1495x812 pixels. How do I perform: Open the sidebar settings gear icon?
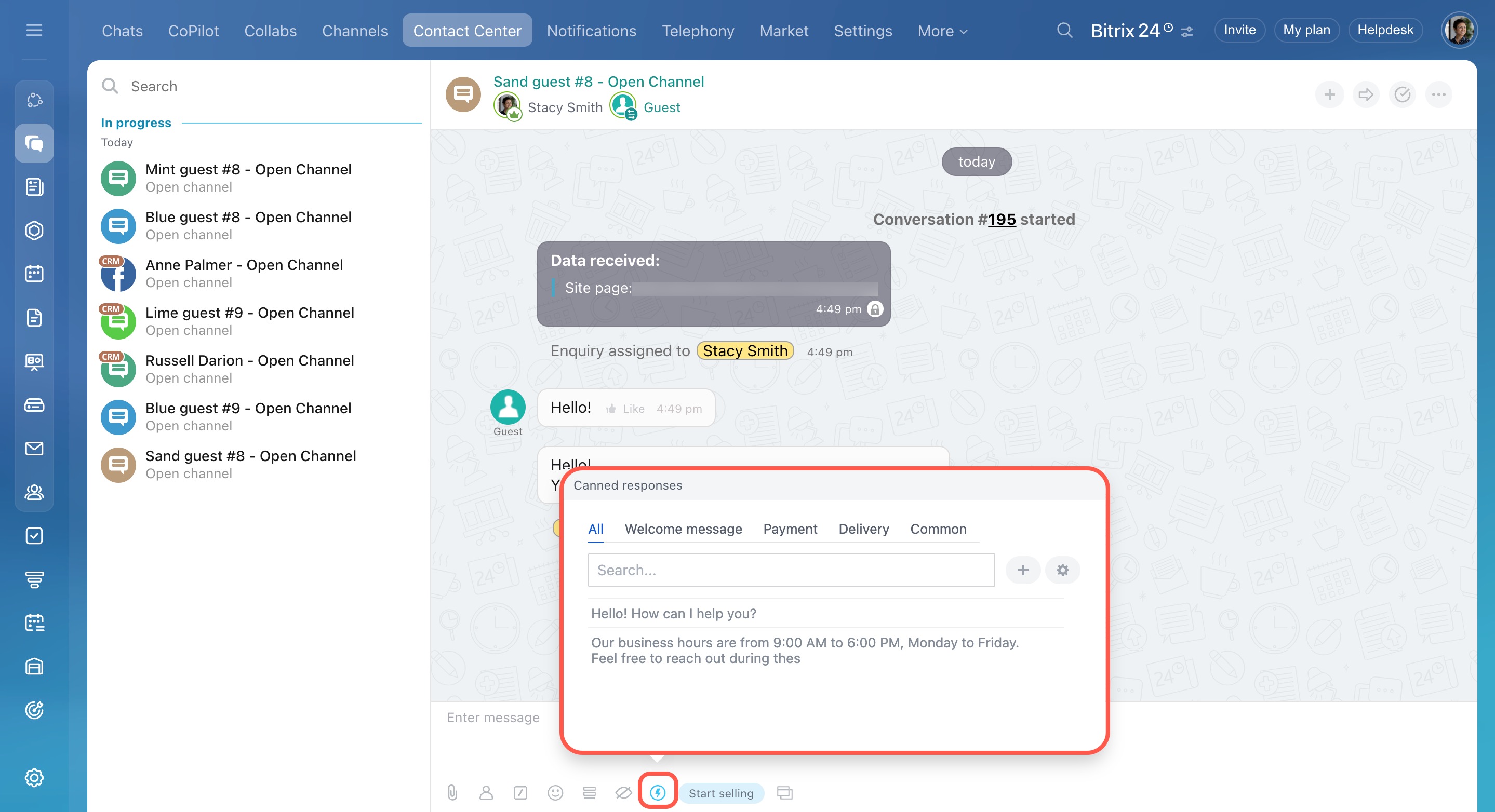[x=34, y=778]
